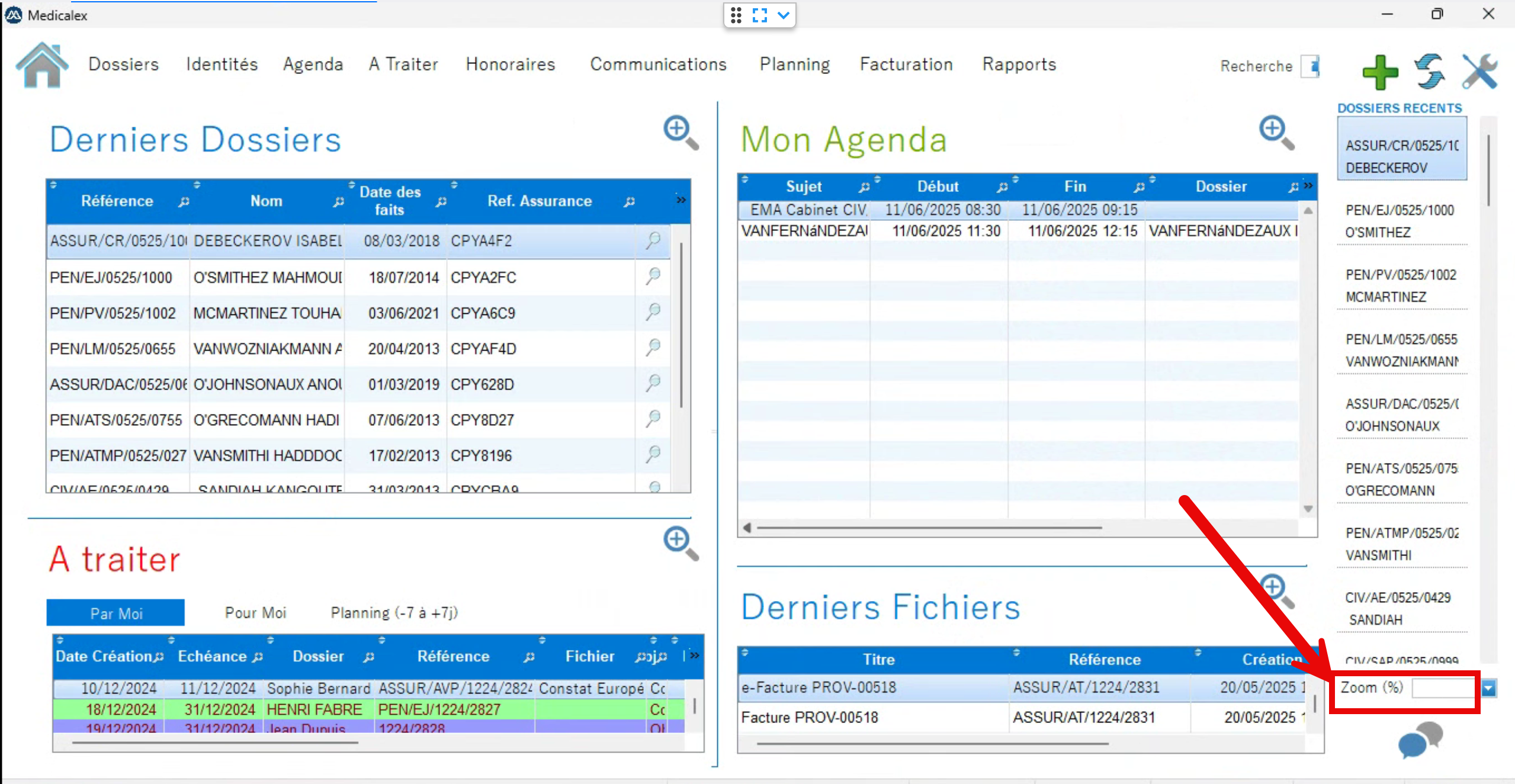Switch to Pour Moi filter
Screen dimensions: 1515x784
pos(255,613)
